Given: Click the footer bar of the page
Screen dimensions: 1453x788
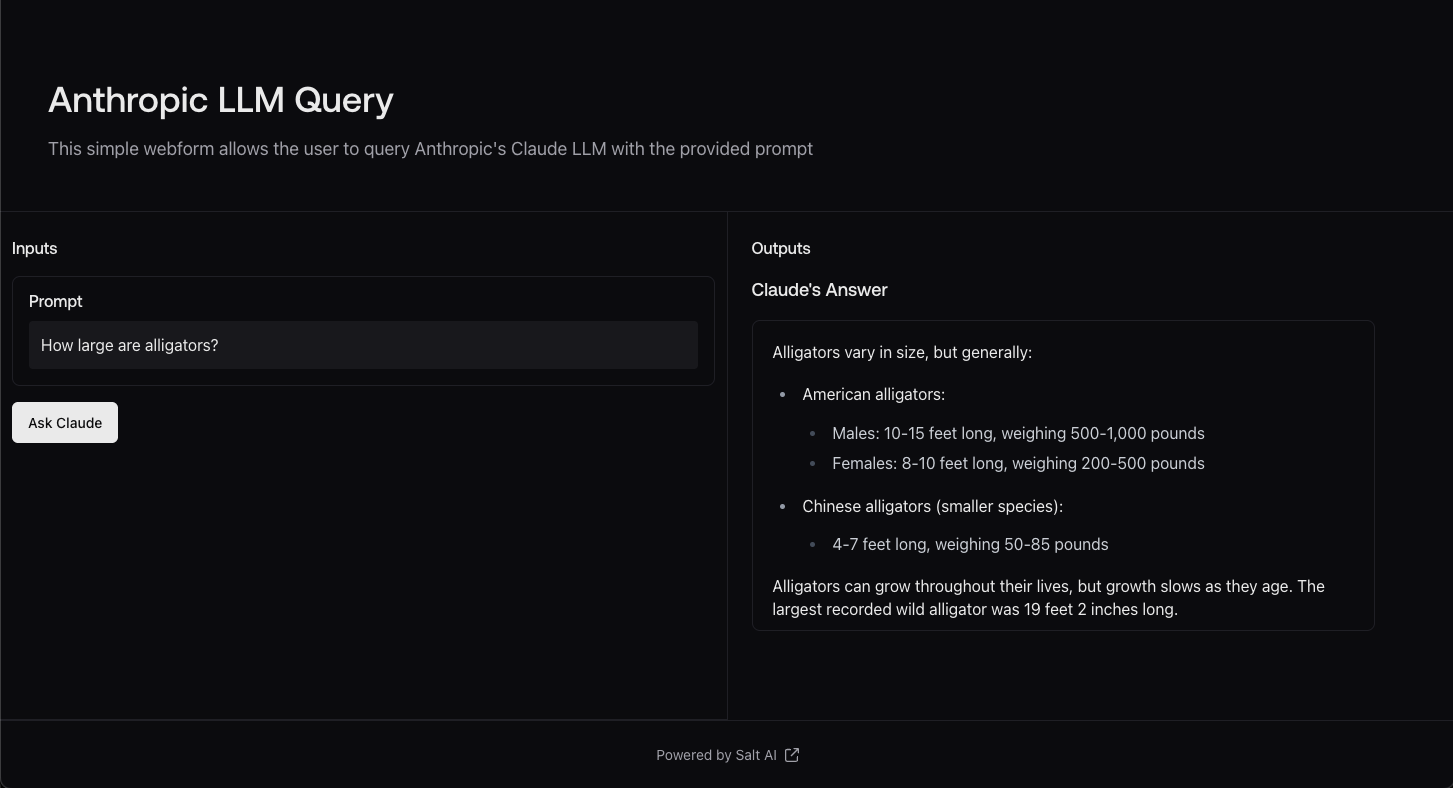Looking at the screenshot, I should pos(727,755).
